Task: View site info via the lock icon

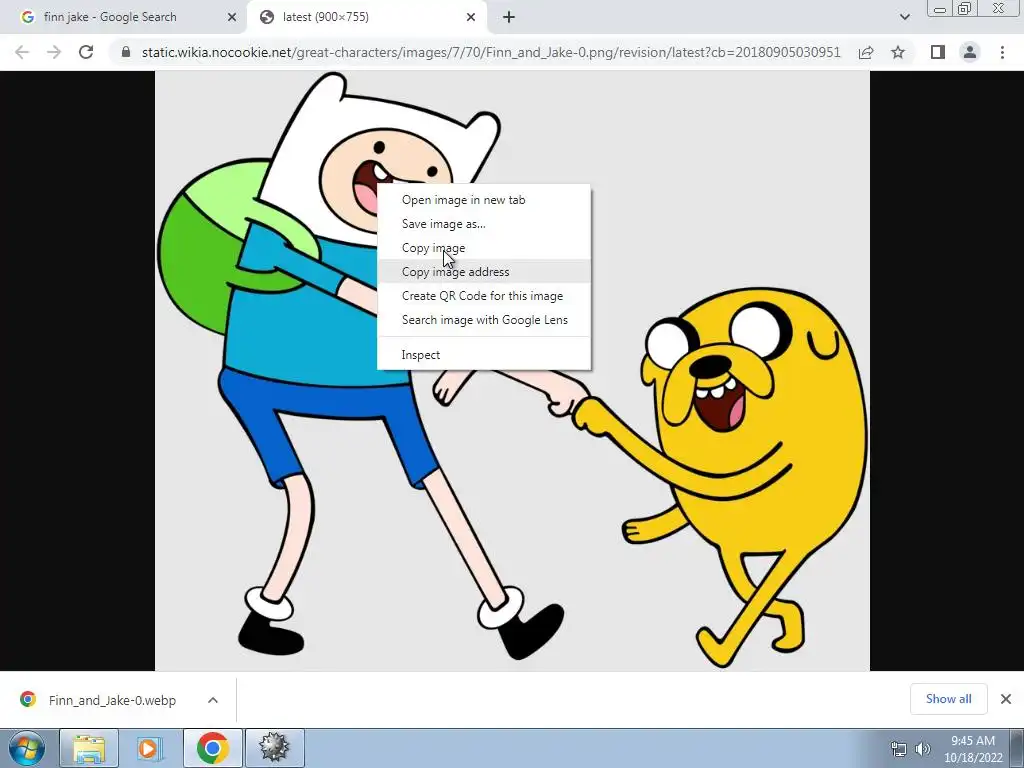Action: [126, 52]
